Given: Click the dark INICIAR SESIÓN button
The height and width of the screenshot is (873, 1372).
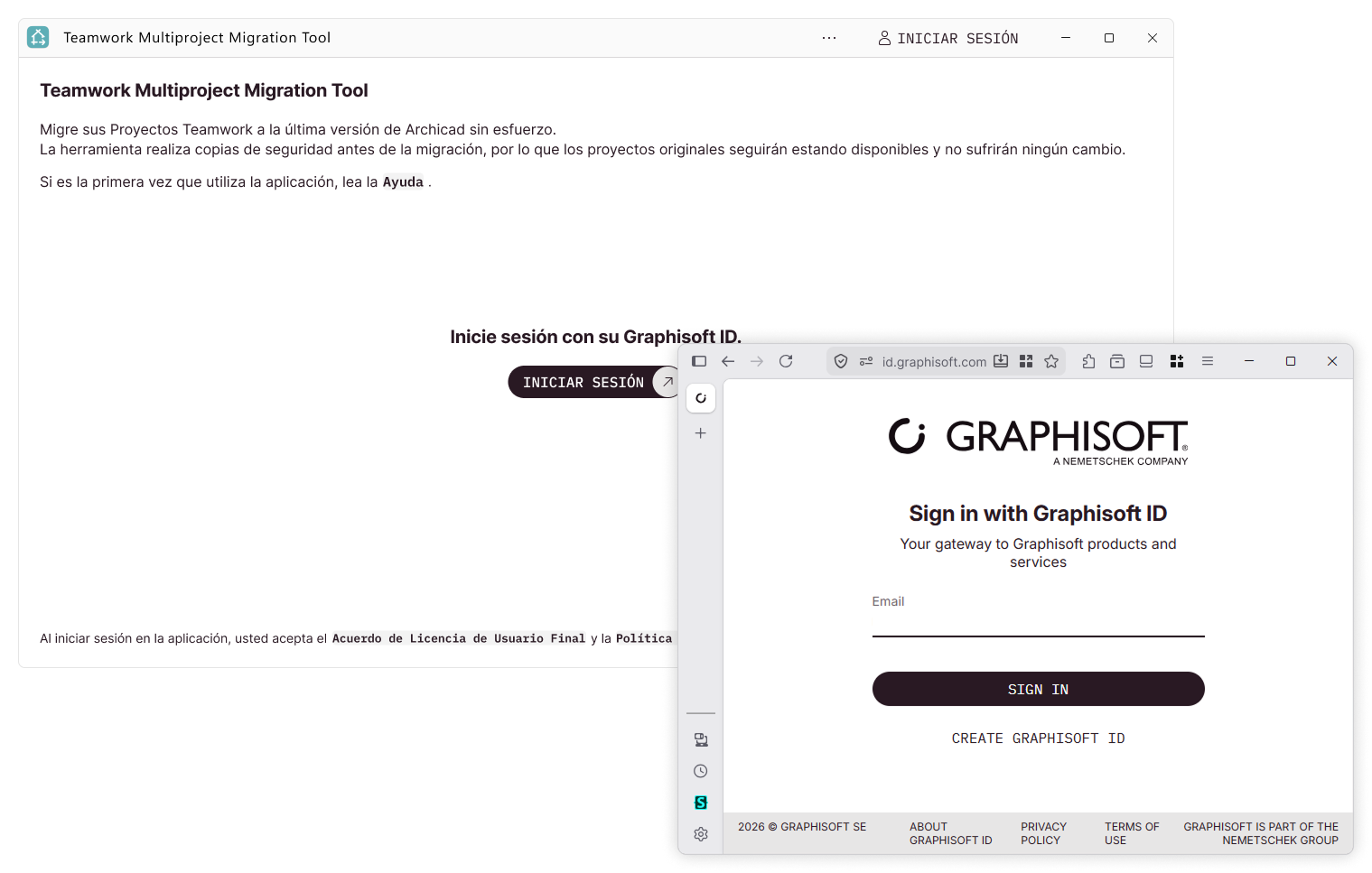Looking at the screenshot, I should [x=593, y=382].
